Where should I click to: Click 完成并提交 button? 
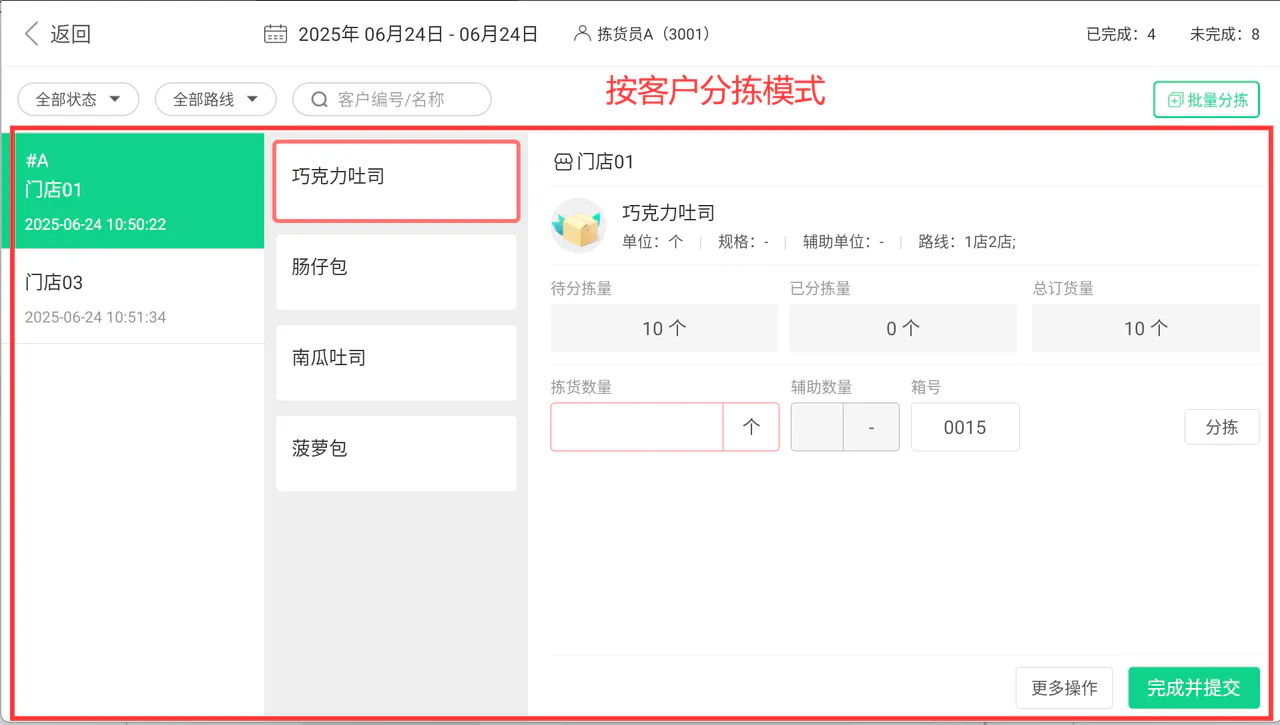[x=1194, y=688]
